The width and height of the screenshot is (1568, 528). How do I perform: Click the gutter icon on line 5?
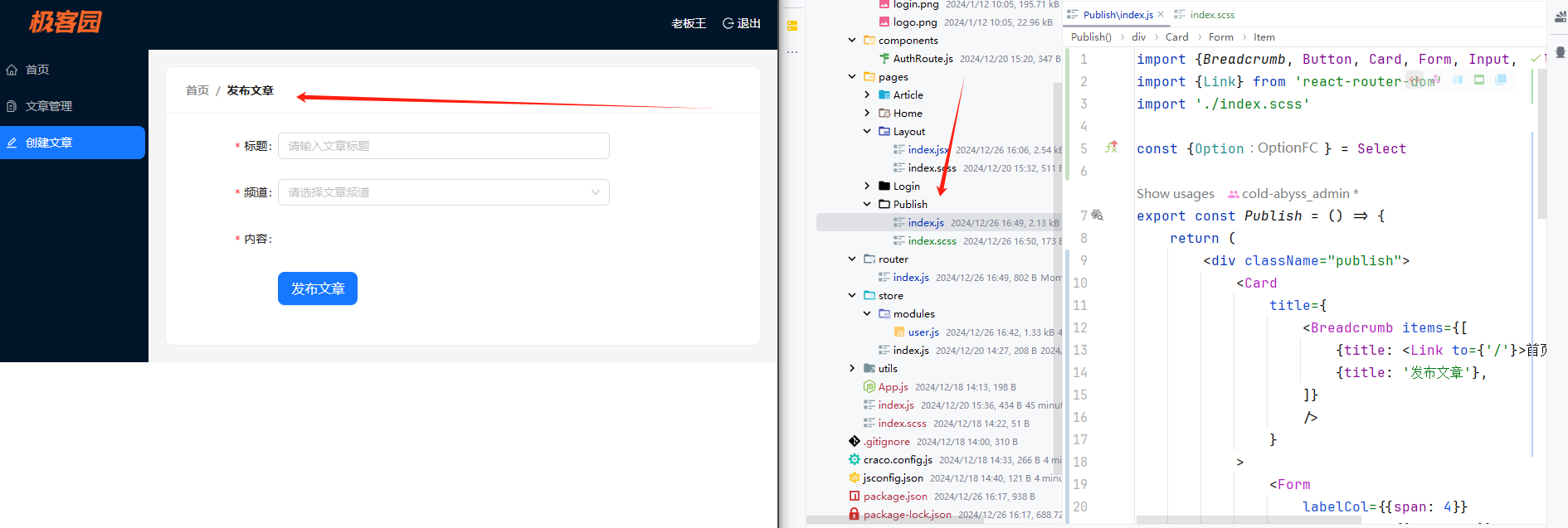point(1112,148)
